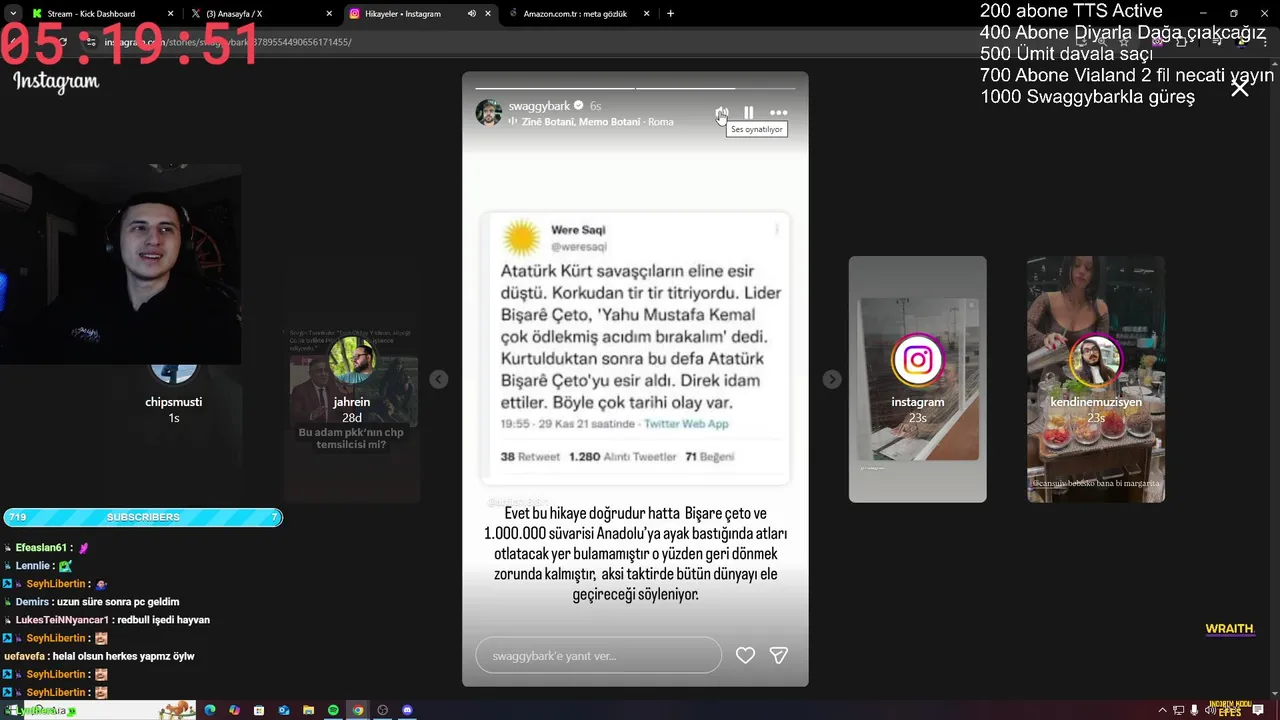Open Microsoft Store from the taskbar

259,710
